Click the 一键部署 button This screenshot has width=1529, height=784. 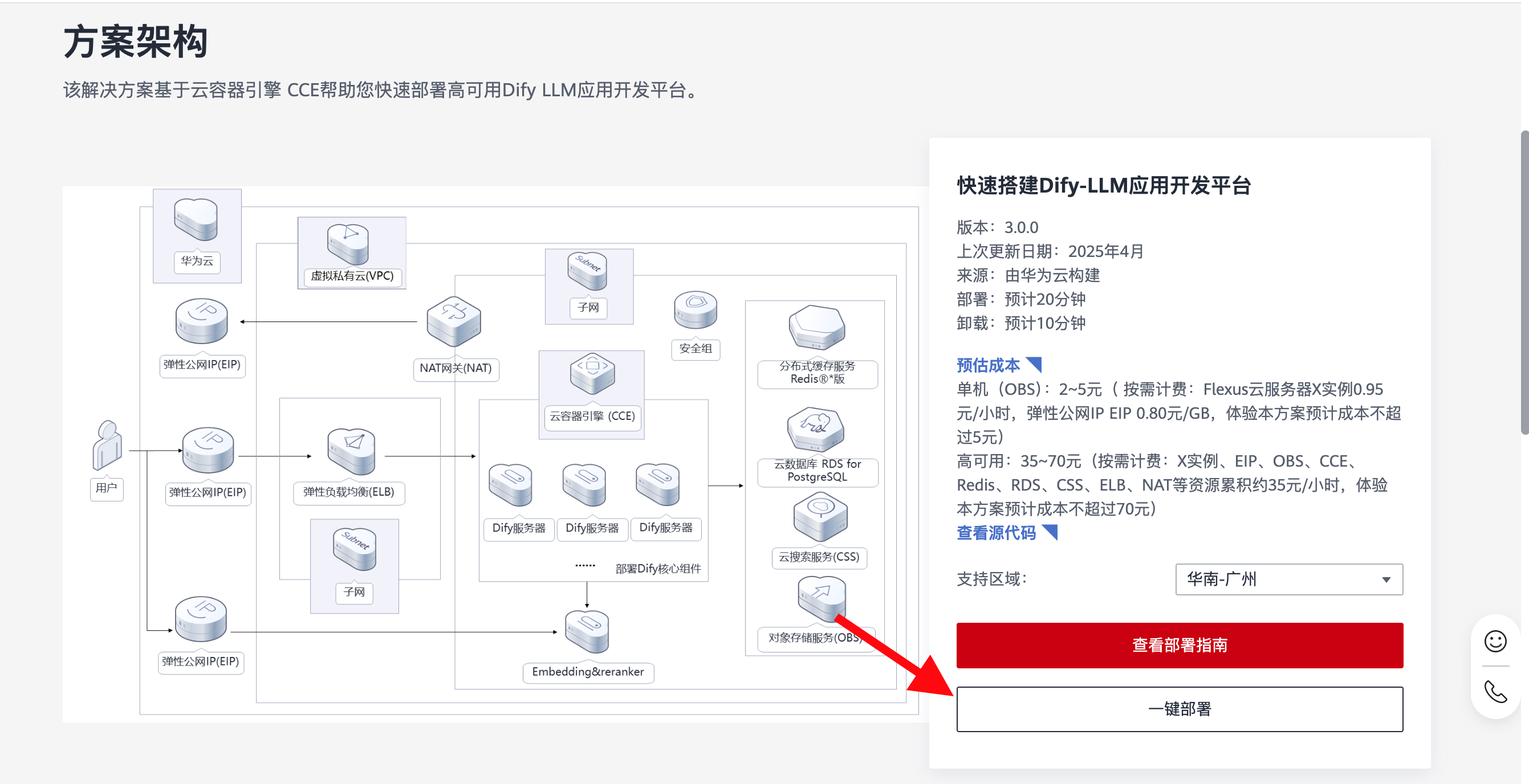(1179, 709)
